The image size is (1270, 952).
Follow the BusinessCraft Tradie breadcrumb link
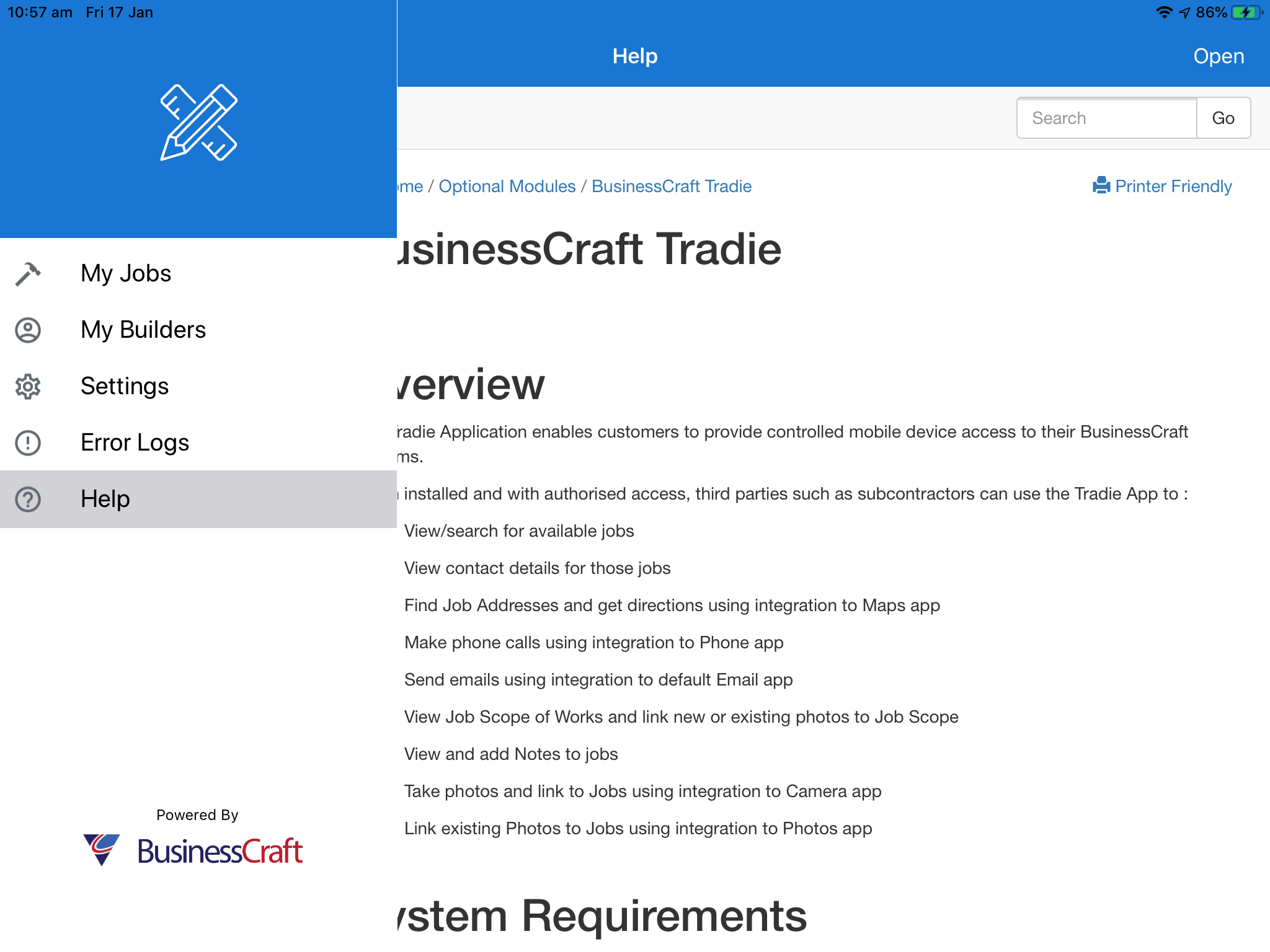pyautogui.click(x=672, y=186)
